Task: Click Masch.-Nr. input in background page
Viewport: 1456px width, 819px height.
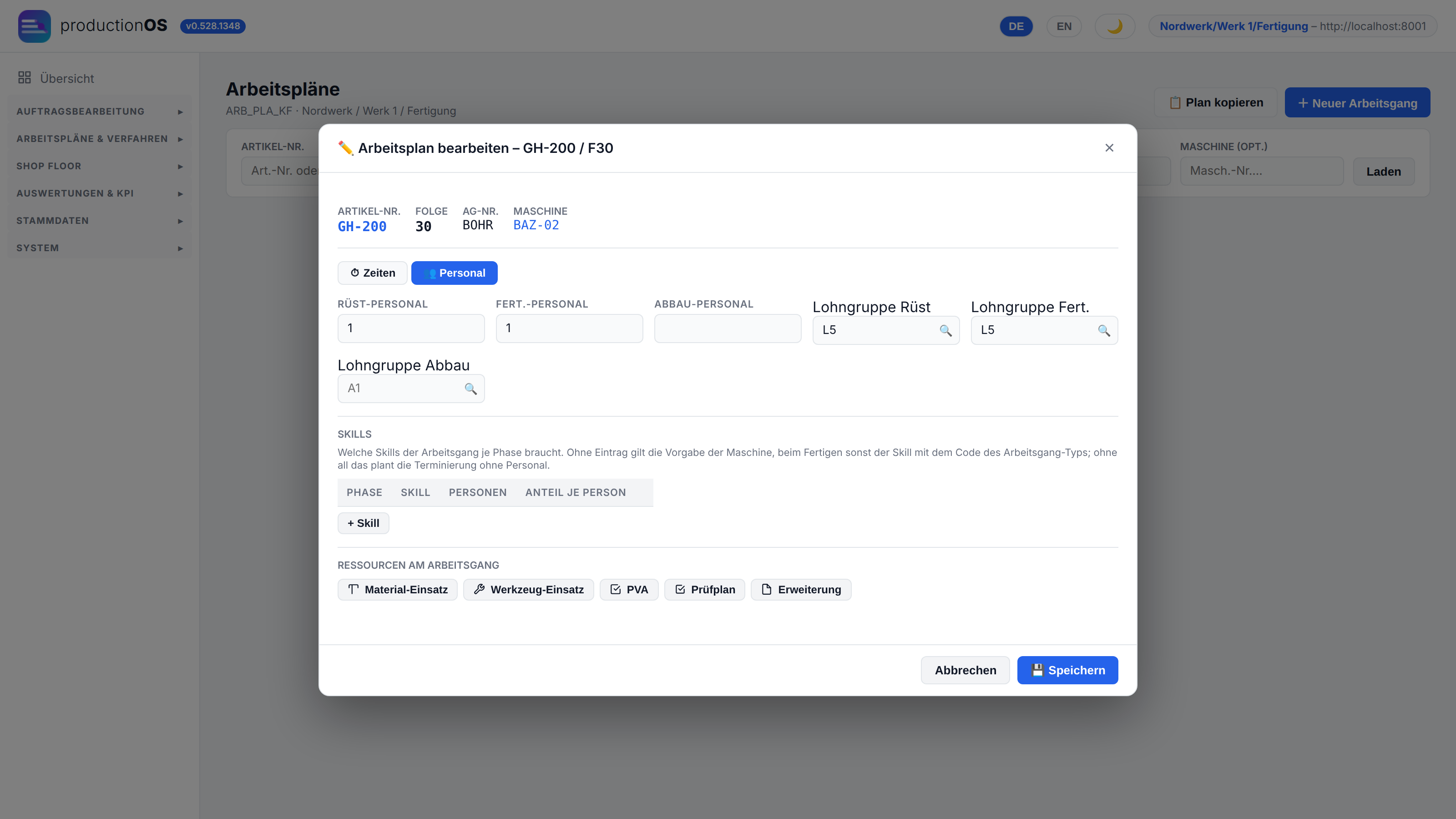Action: (x=1262, y=171)
